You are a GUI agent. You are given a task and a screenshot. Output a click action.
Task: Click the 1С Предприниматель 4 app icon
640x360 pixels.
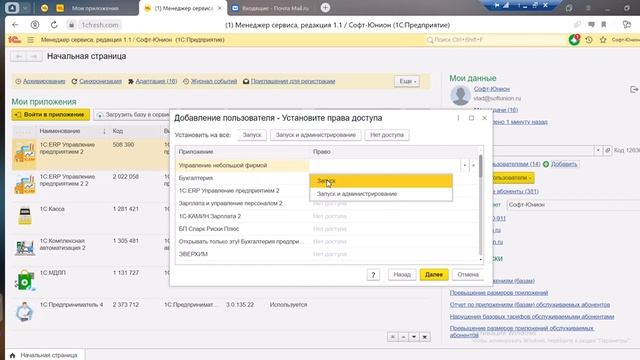(24, 312)
